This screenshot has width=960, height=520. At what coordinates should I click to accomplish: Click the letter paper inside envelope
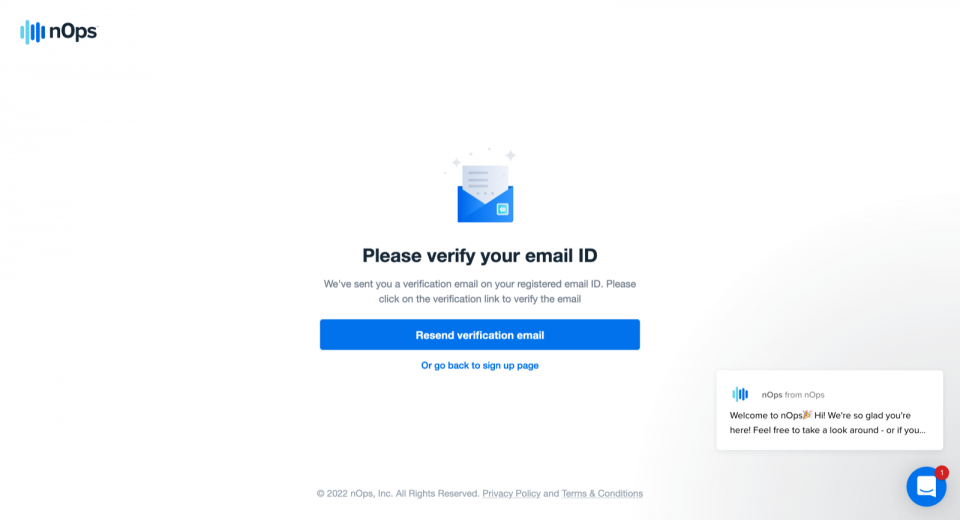click(485, 182)
